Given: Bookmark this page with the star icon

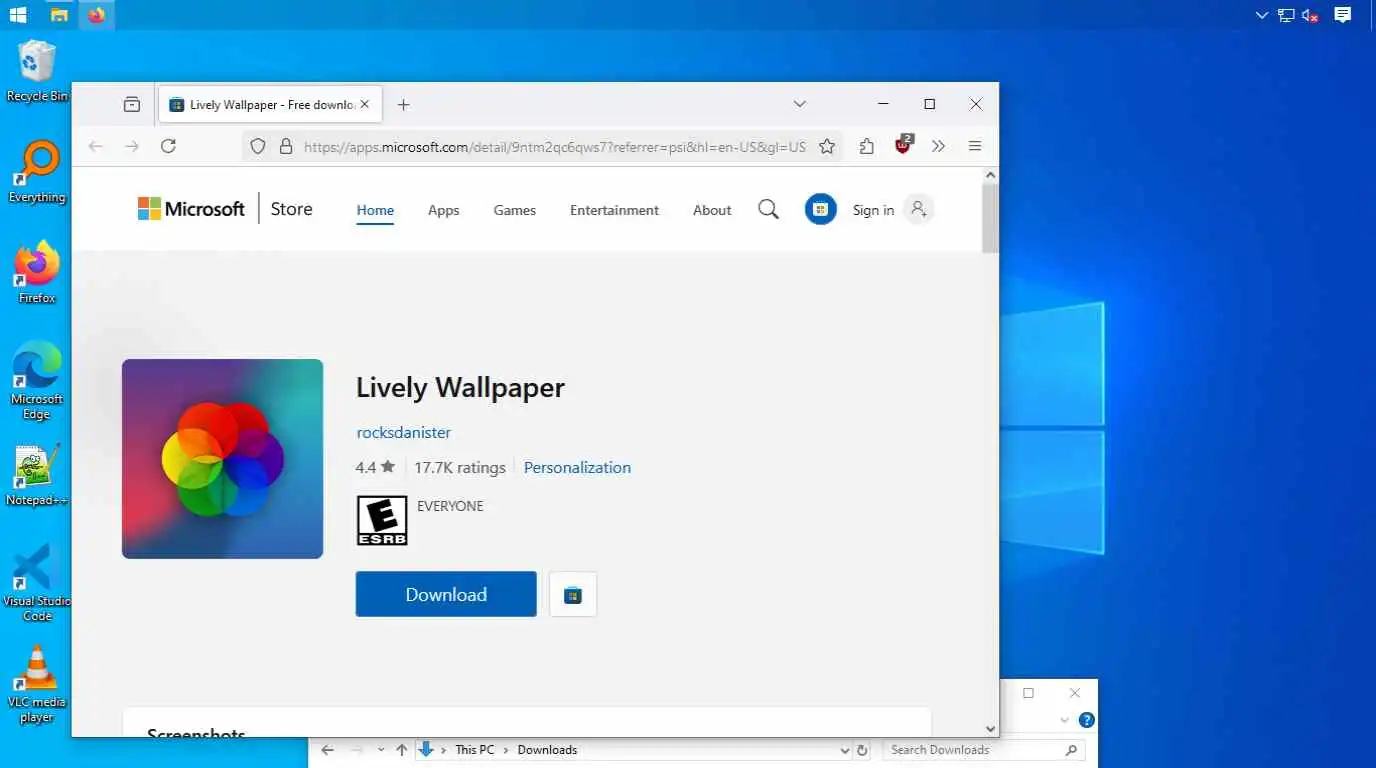Looking at the screenshot, I should [x=827, y=146].
